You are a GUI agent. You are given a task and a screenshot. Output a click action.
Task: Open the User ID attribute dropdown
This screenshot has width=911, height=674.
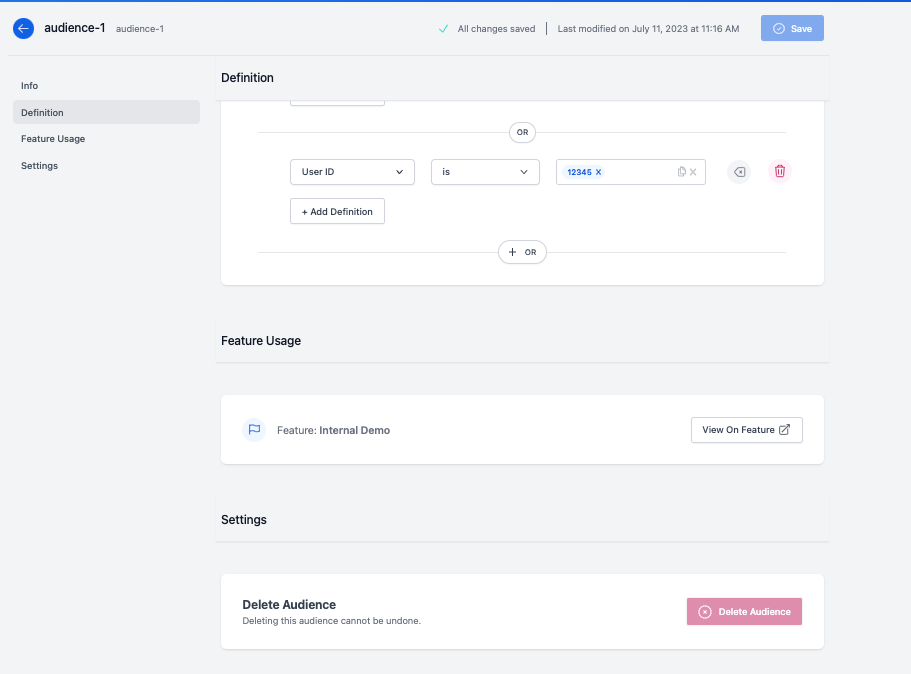tap(352, 171)
